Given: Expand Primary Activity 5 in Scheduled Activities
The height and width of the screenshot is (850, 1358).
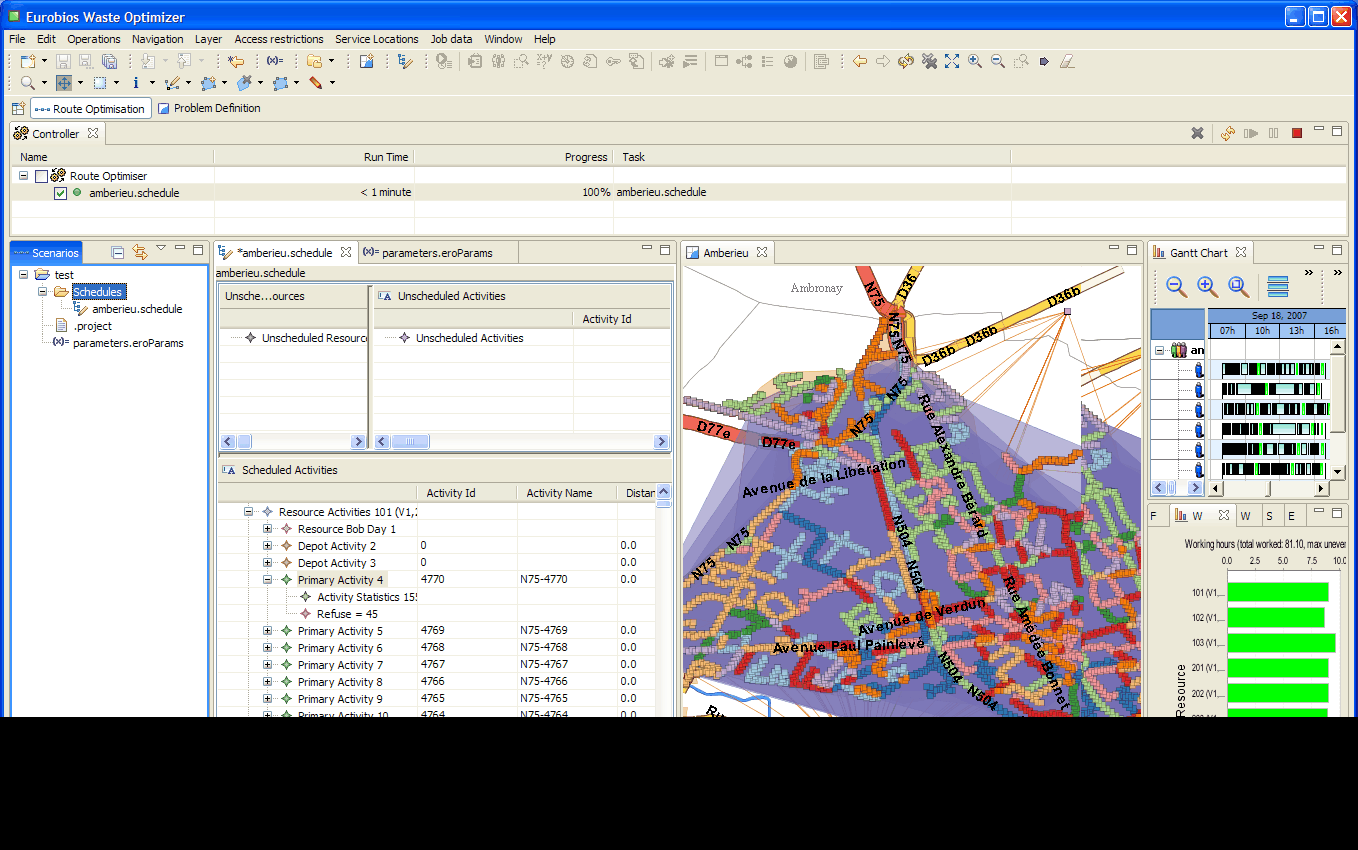Looking at the screenshot, I should pyautogui.click(x=265, y=630).
